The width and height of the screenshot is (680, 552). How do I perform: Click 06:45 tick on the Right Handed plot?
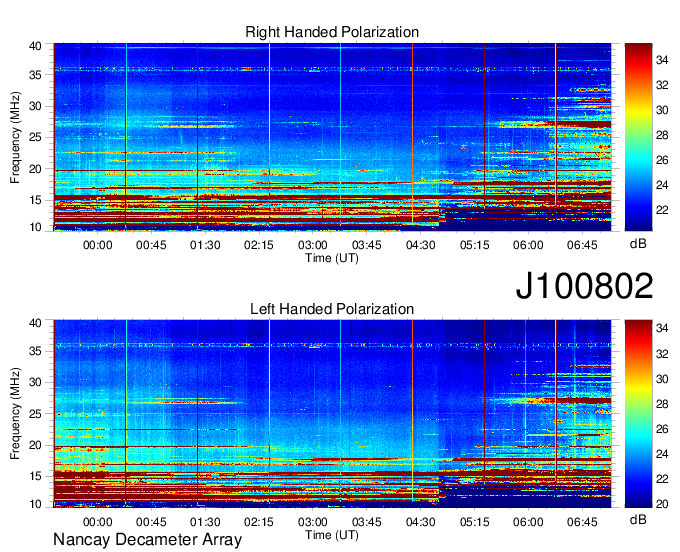pos(582,245)
